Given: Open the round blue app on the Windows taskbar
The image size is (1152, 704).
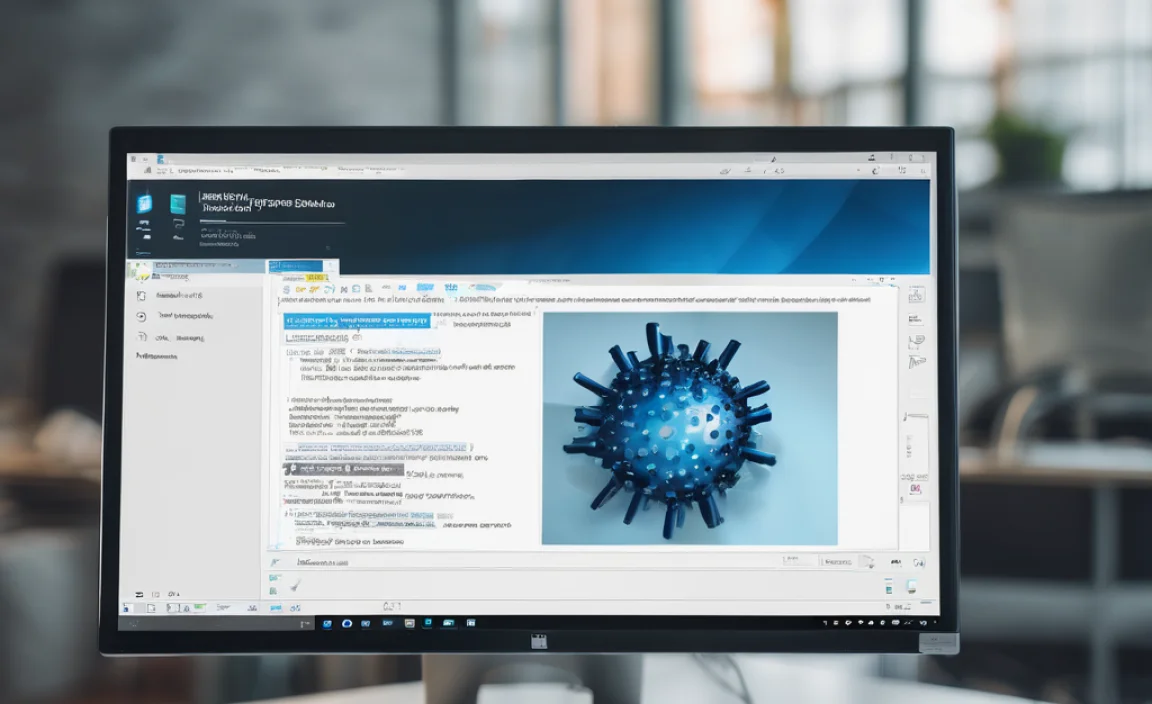Looking at the screenshot, I should point(347,623).
